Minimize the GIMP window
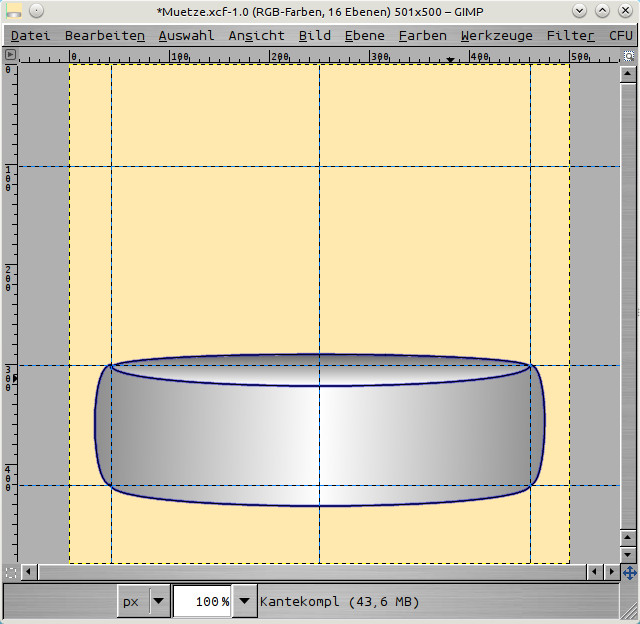 click(579, 11)
